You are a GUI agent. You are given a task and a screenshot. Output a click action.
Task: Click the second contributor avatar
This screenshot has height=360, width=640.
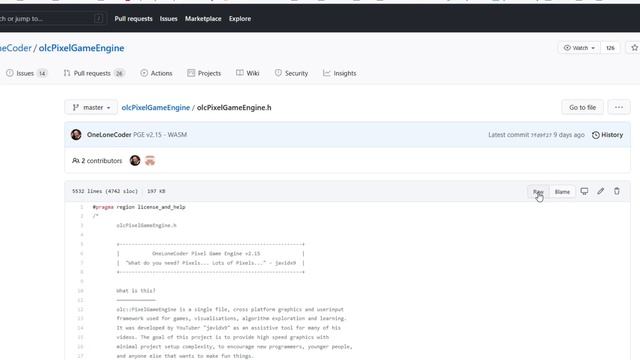150,160
